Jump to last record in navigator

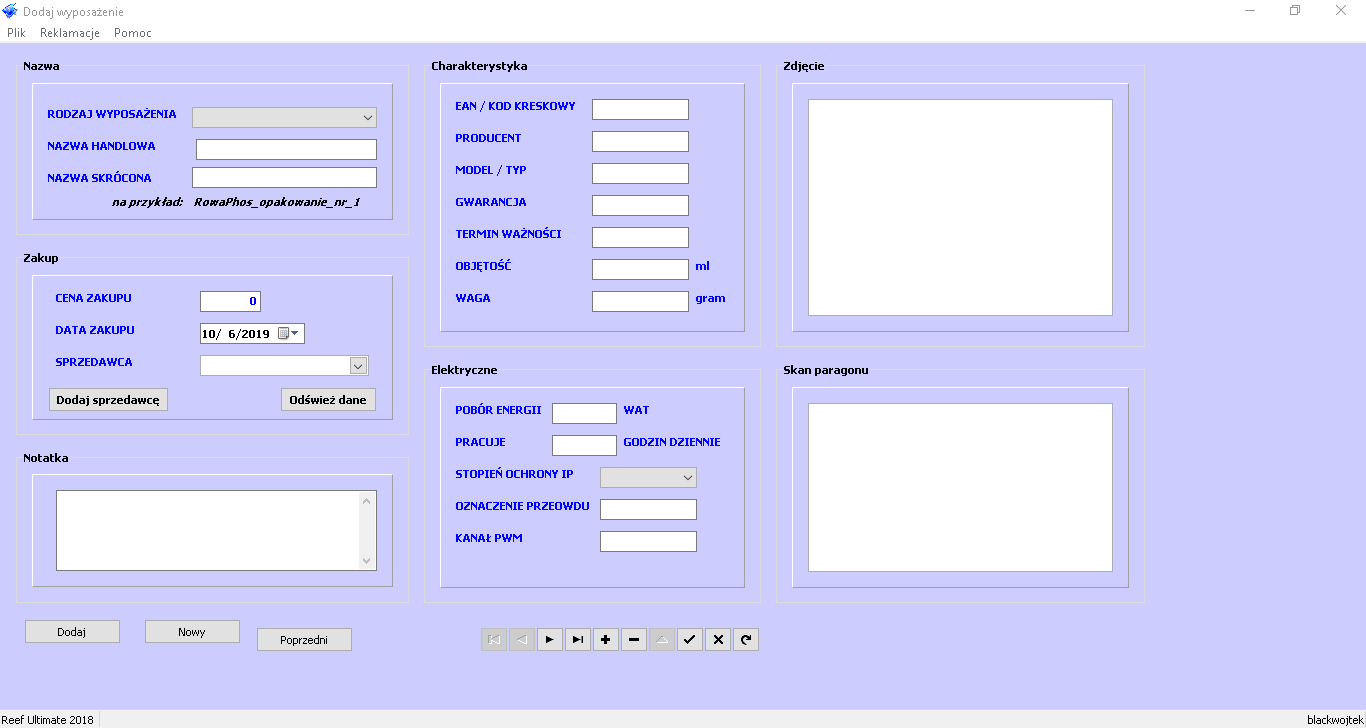point(578,639)
